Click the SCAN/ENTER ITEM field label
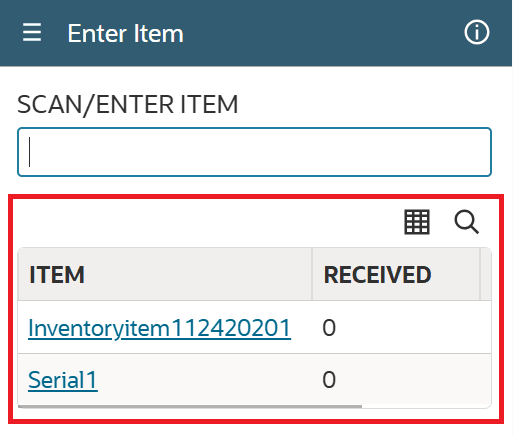The width and height of the screenshot is (513, 436). point(128,104)
